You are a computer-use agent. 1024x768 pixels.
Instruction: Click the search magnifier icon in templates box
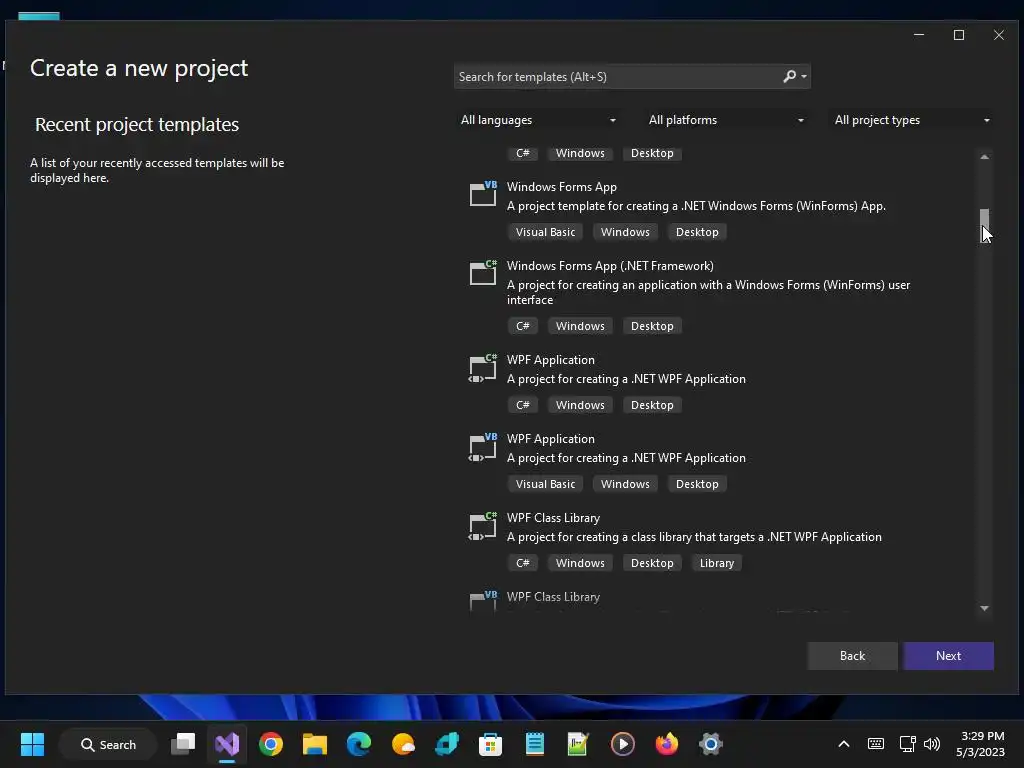tap(790, 76)
